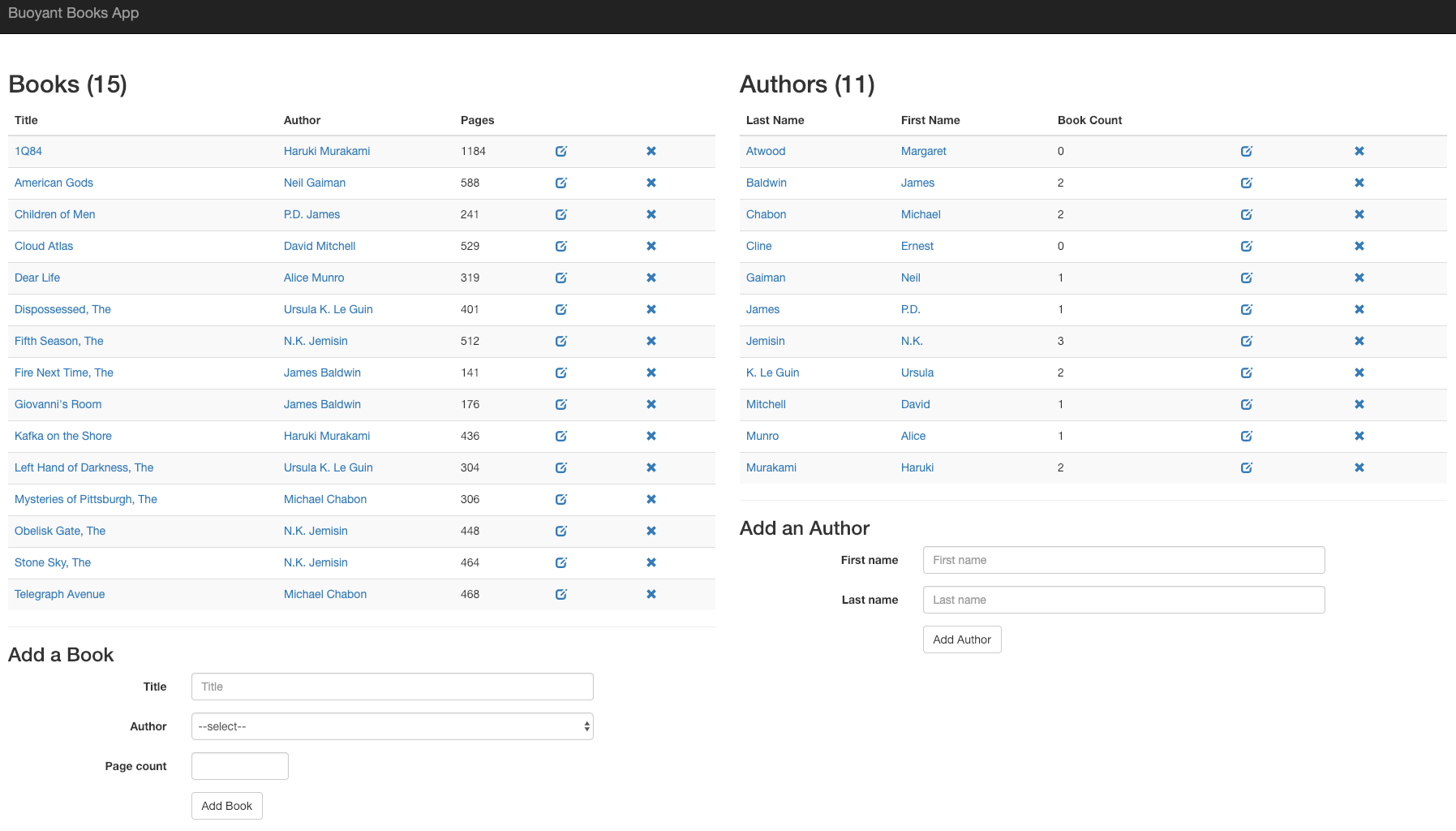Screen dimensions: 1456x831
Task: Click into the Title input field
Action: coord(392,686)
